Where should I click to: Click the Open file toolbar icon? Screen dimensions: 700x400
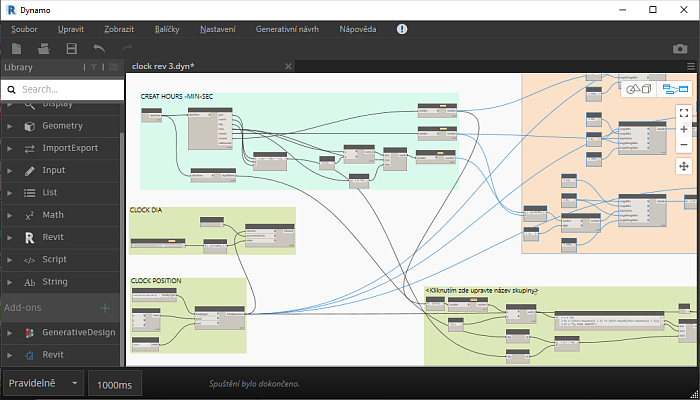click(44, 48)
